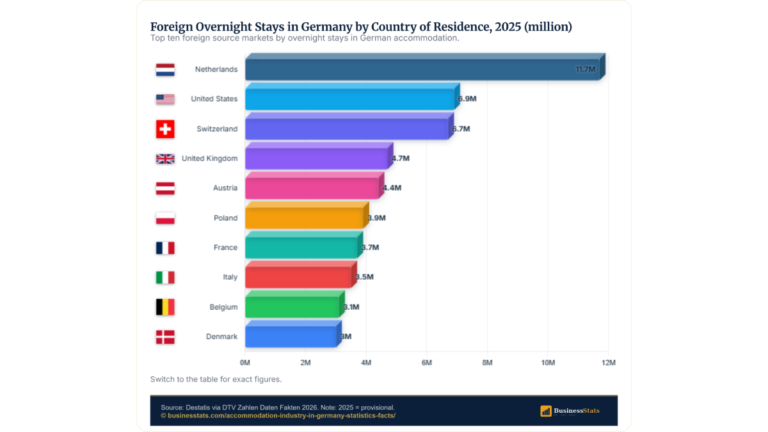Image resolution: width=768 pixels, height=432 pixels.
Task: Click the United States country label
Action: click(214, 99)
